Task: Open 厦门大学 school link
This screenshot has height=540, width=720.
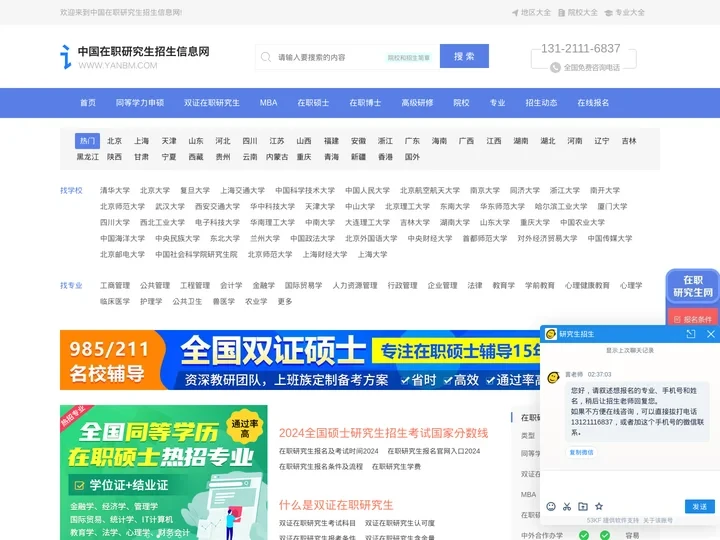Action: click(612, 207)
